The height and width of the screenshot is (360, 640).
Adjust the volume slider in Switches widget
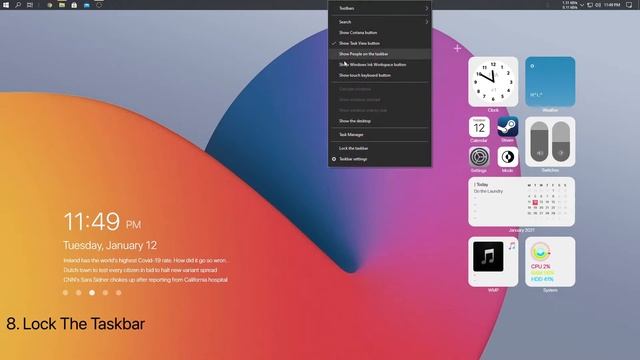(539, 142)
